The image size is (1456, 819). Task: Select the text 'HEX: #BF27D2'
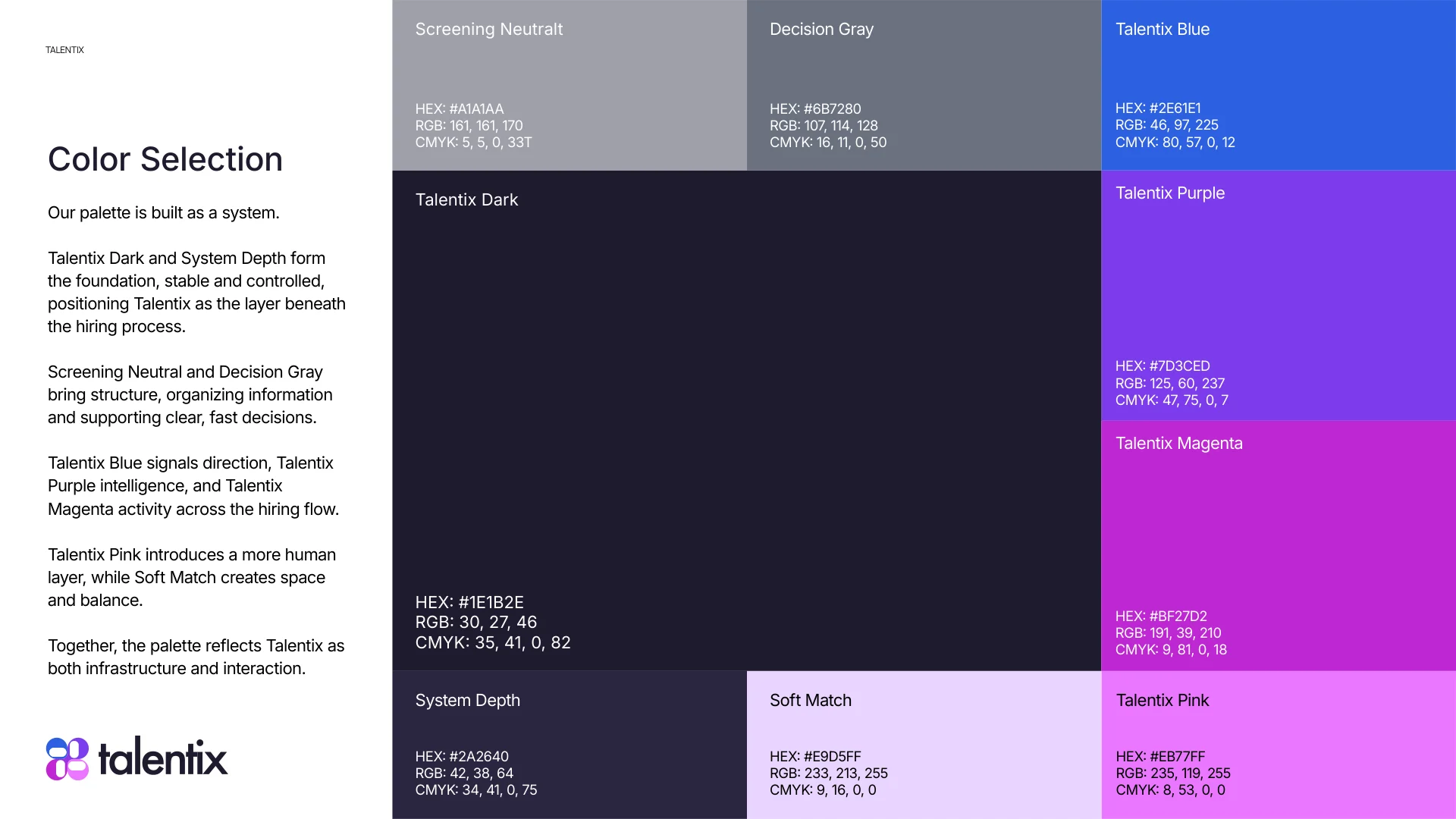click(x=1161, y=617)
